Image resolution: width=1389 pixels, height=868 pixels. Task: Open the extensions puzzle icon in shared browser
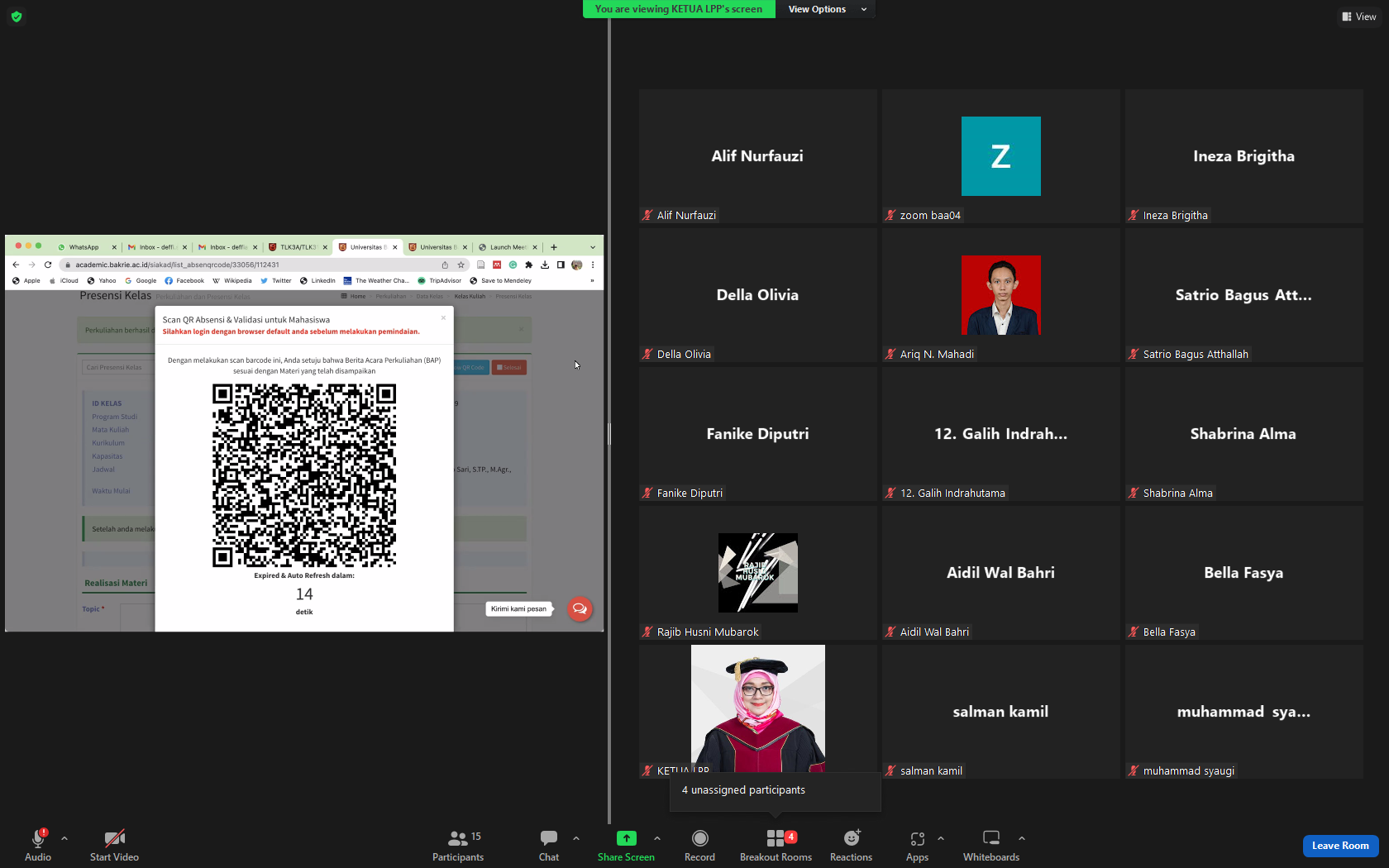click(529, 265)
